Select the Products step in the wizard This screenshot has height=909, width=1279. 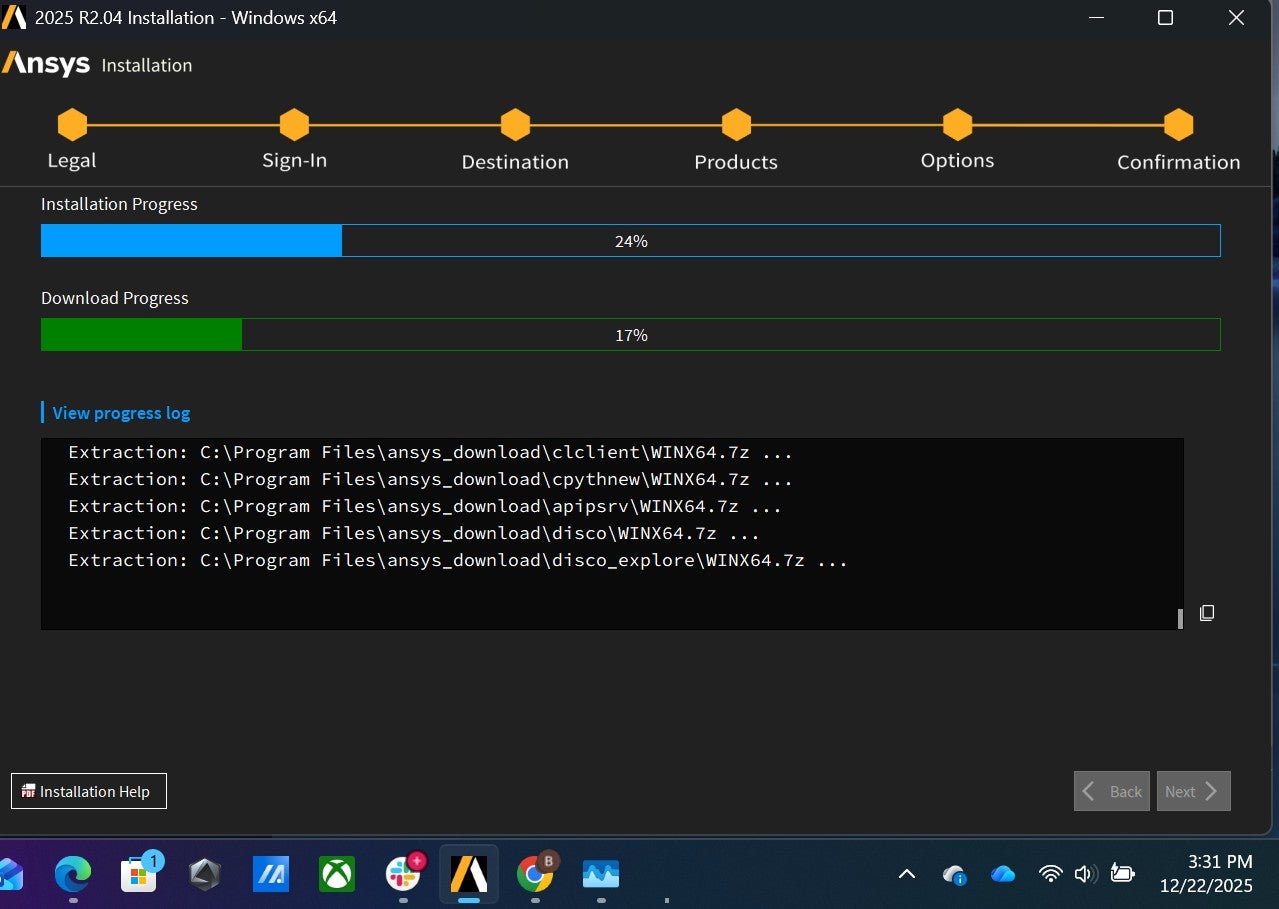click(x=736, y=125)
